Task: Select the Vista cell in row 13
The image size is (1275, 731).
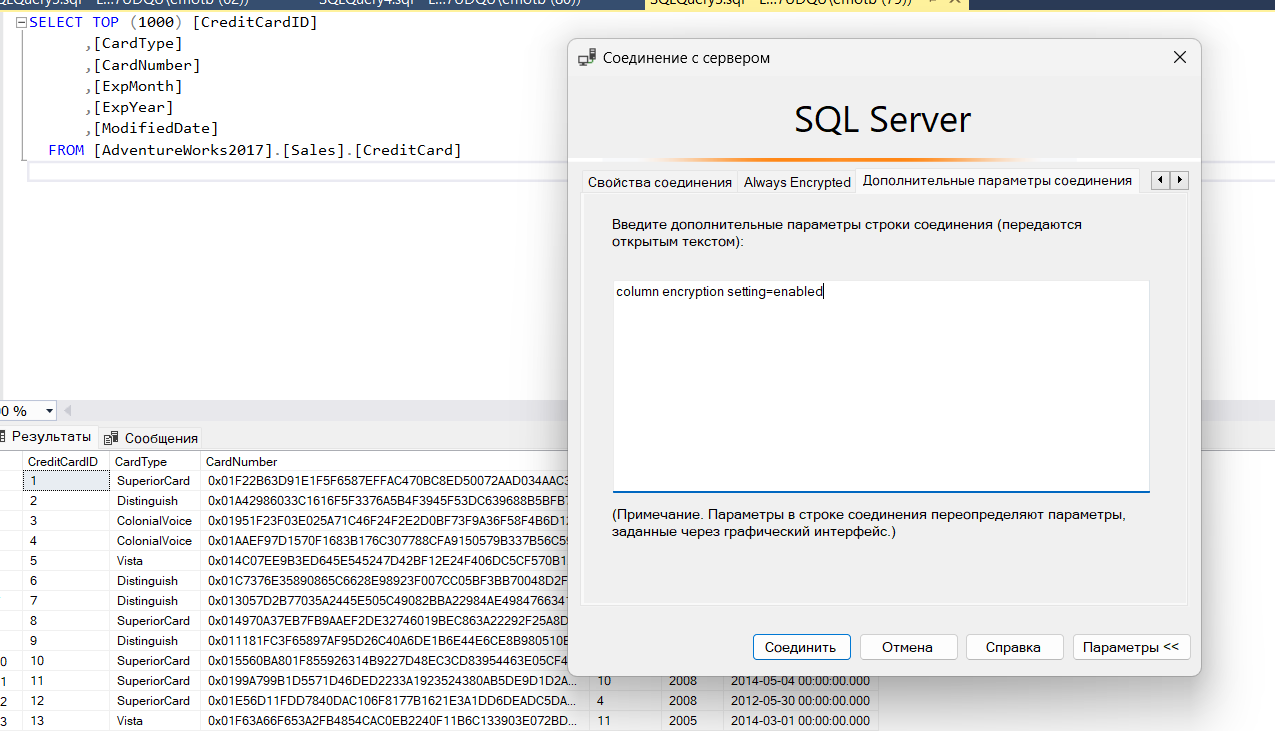Action: 154,721
